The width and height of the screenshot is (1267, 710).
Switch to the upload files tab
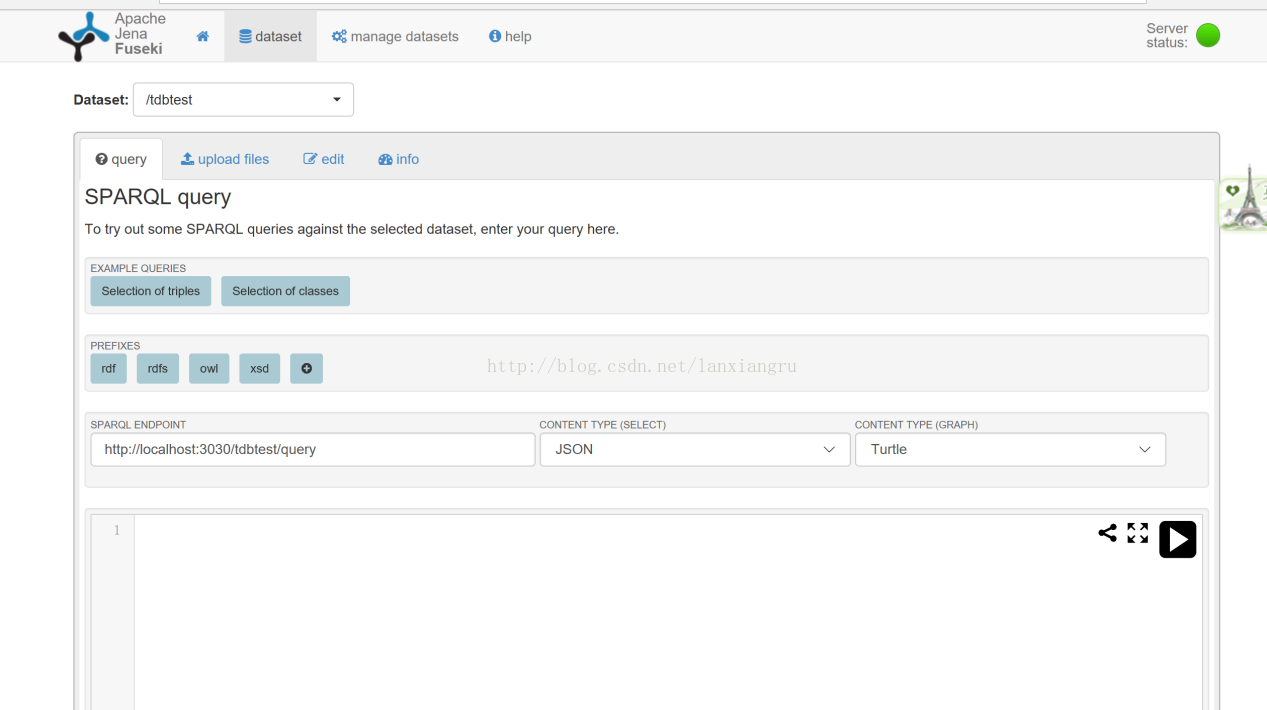(x=225, y=159)
